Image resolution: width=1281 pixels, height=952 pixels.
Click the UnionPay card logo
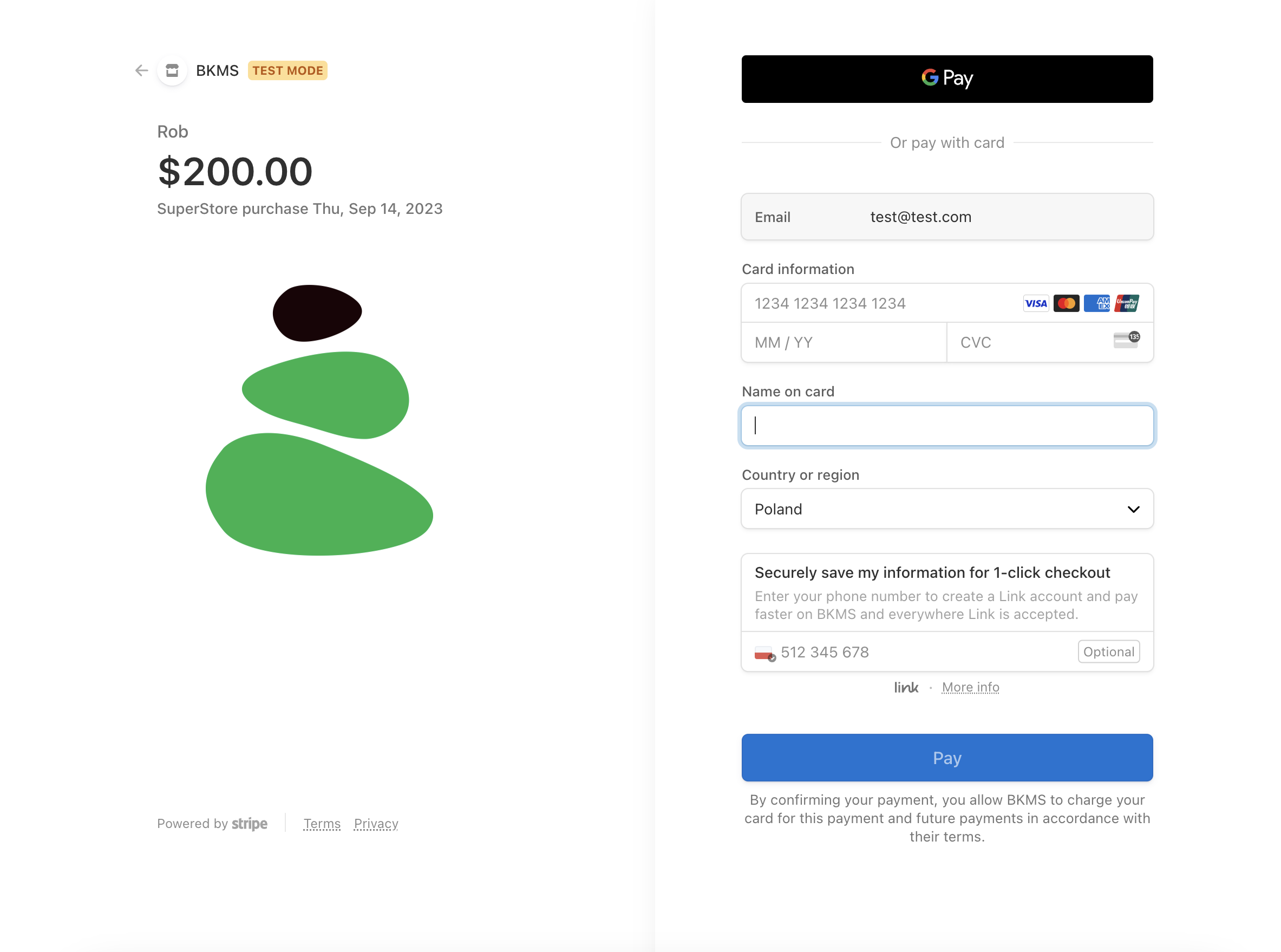[1126, 304]
